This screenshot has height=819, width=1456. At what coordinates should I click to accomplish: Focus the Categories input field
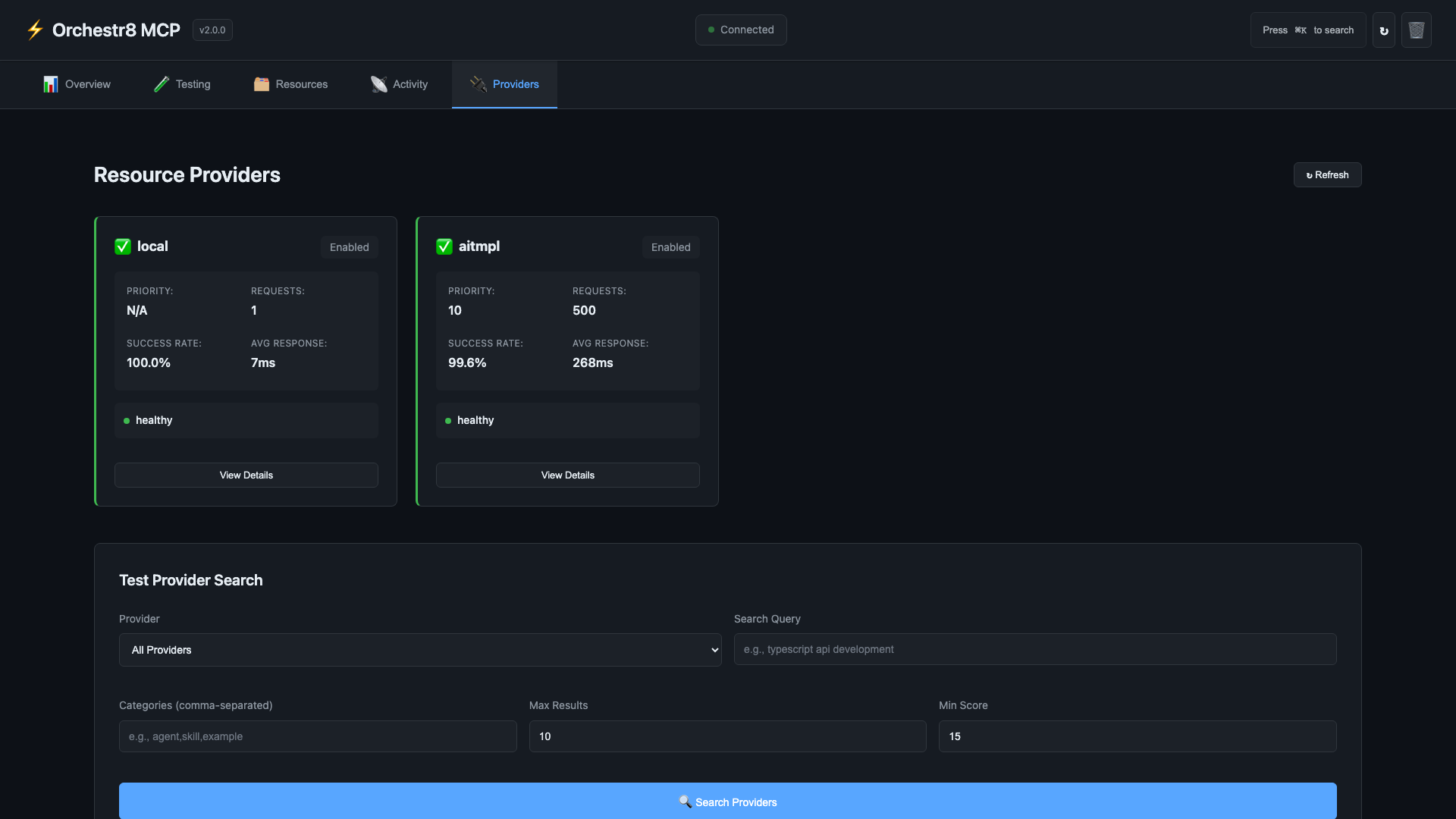pos(318,736)
